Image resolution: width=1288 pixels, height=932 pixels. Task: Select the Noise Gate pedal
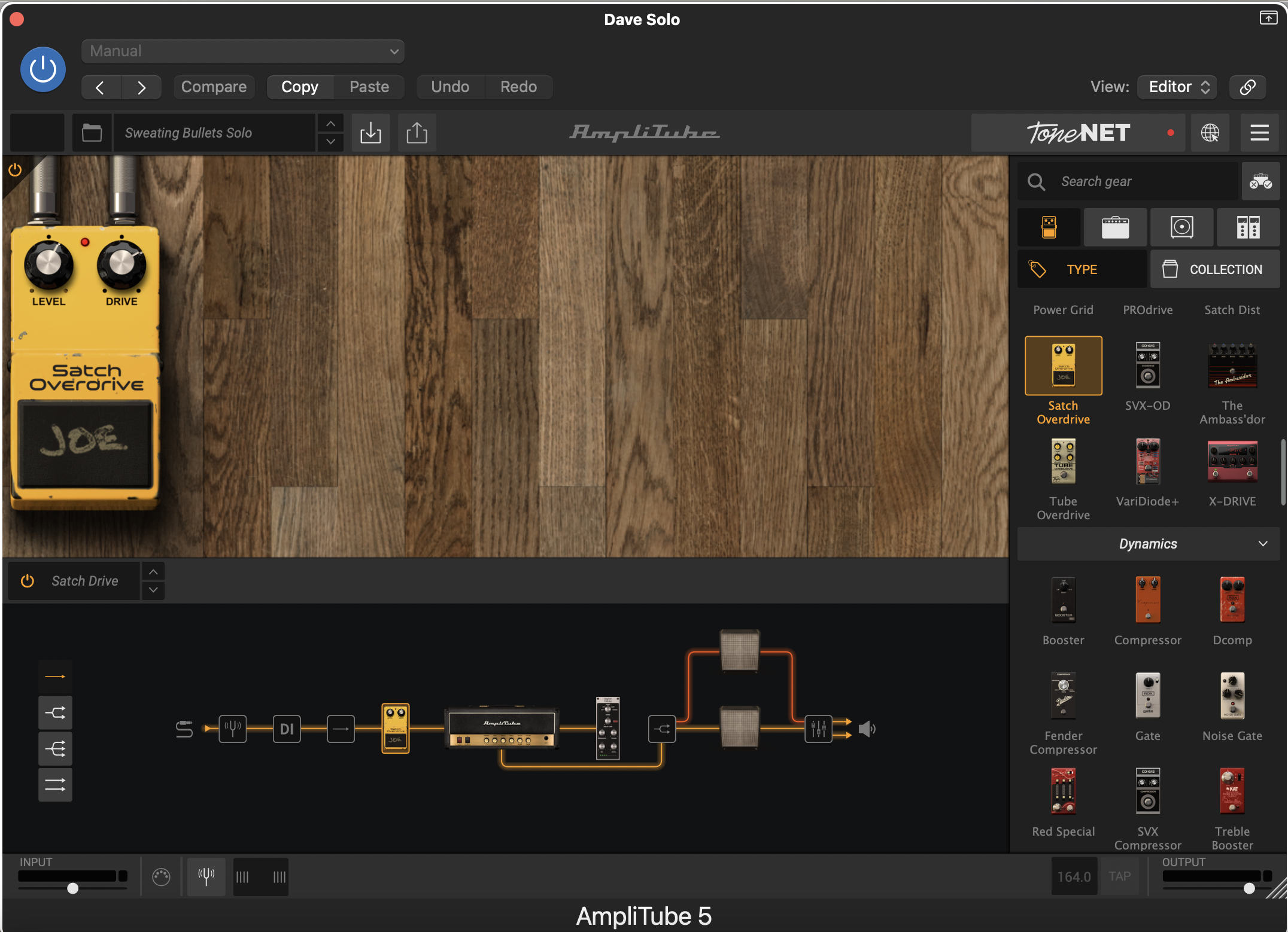click(1232, 696)
